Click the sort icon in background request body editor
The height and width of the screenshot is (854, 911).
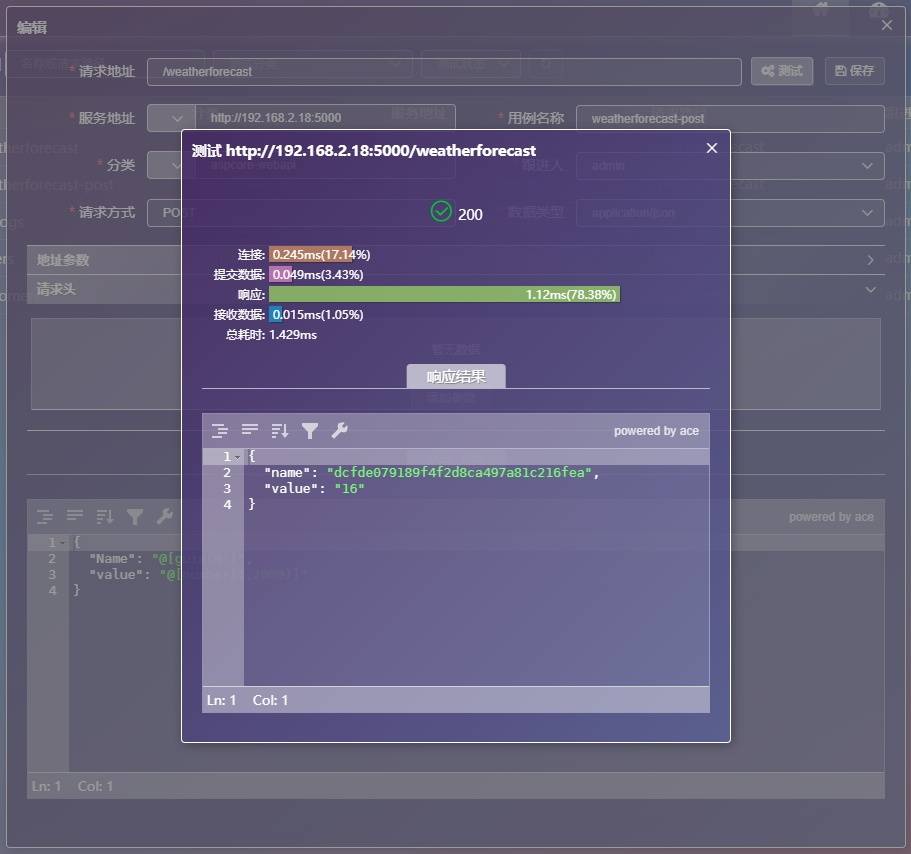click(105, 516)
